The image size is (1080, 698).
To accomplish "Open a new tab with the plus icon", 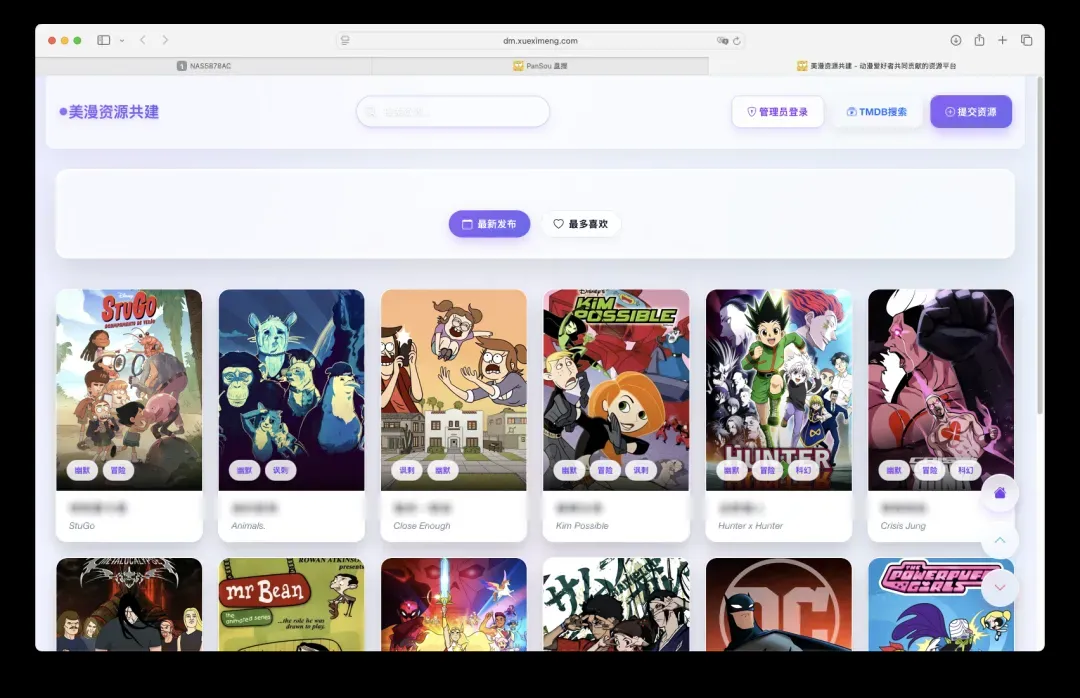I will [1002, 40].
